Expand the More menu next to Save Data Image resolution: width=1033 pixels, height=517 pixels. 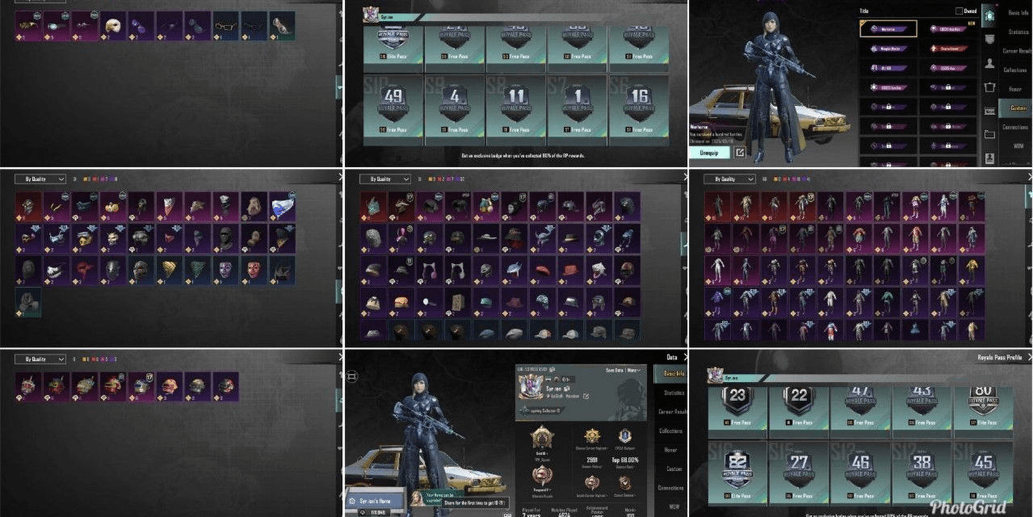tap(634, 370)
